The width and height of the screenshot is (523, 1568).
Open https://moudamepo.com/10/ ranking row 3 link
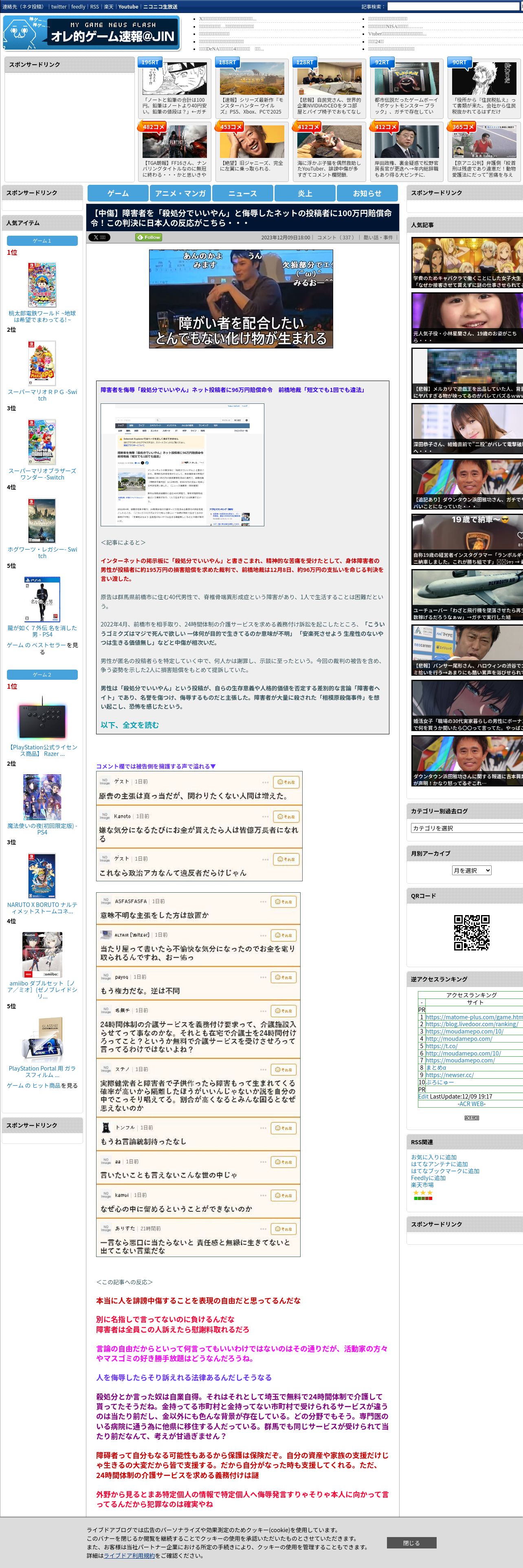tap(464, 1031)
